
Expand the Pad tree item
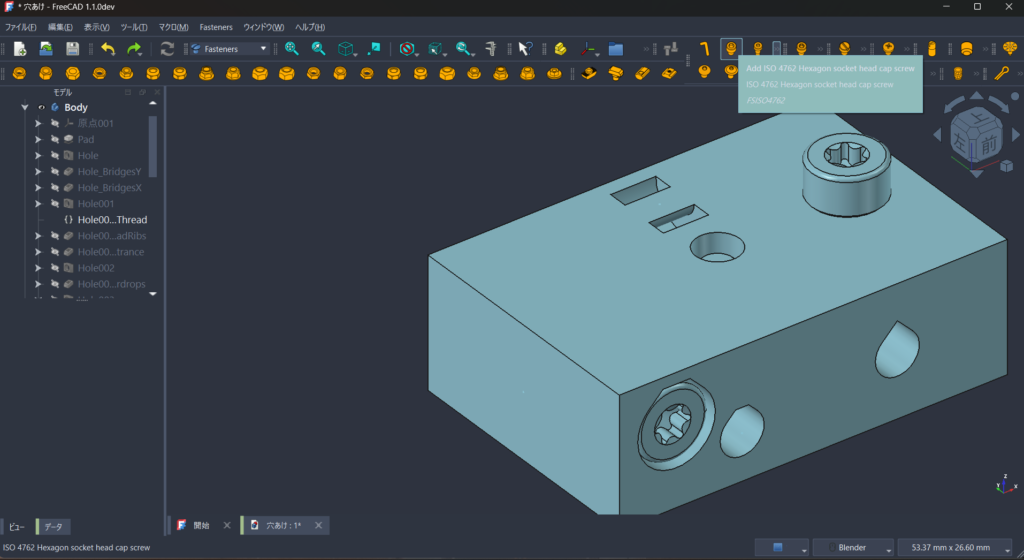[38, 139]
